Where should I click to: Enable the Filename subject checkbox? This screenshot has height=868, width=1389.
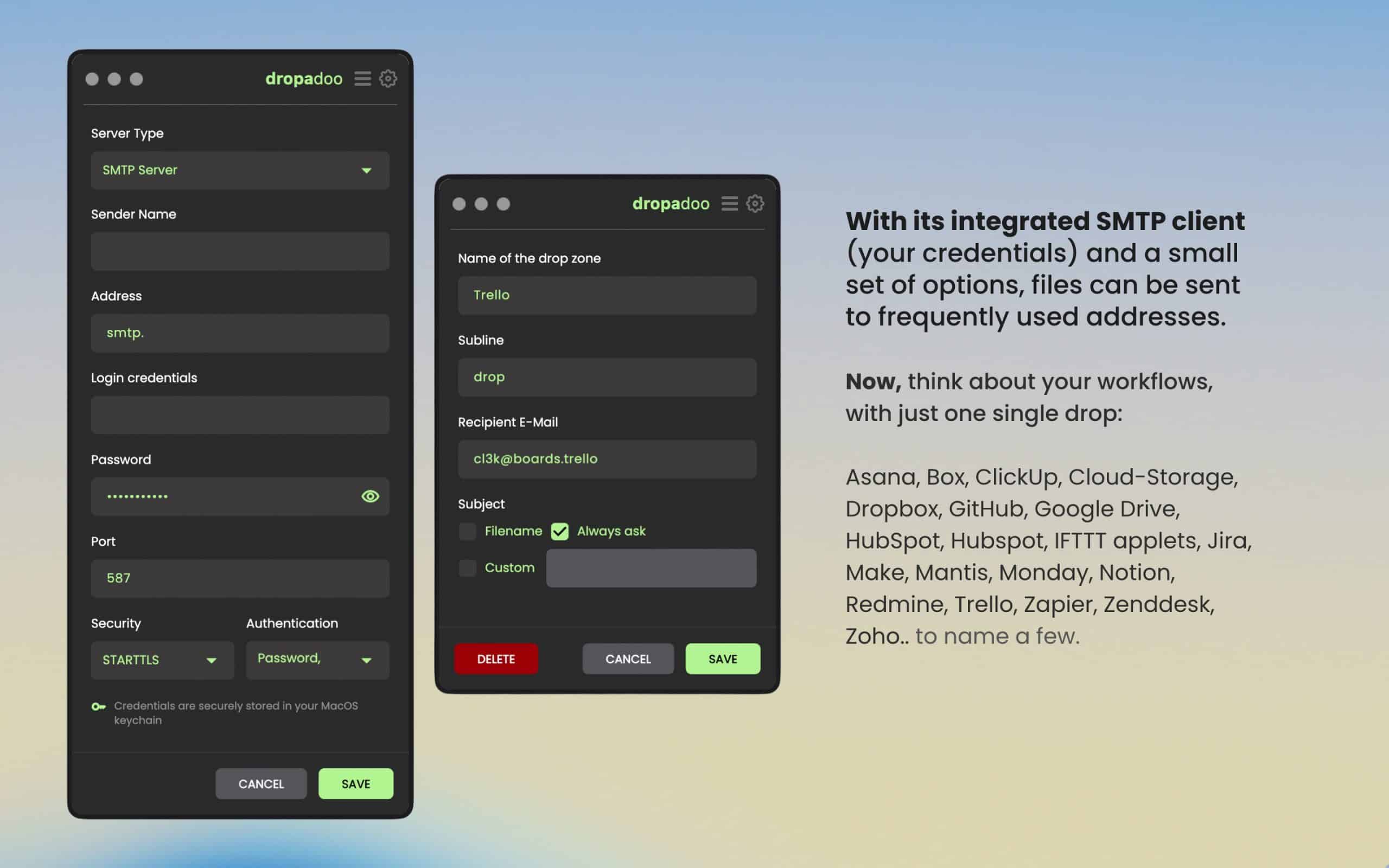(x=467, y=531)
